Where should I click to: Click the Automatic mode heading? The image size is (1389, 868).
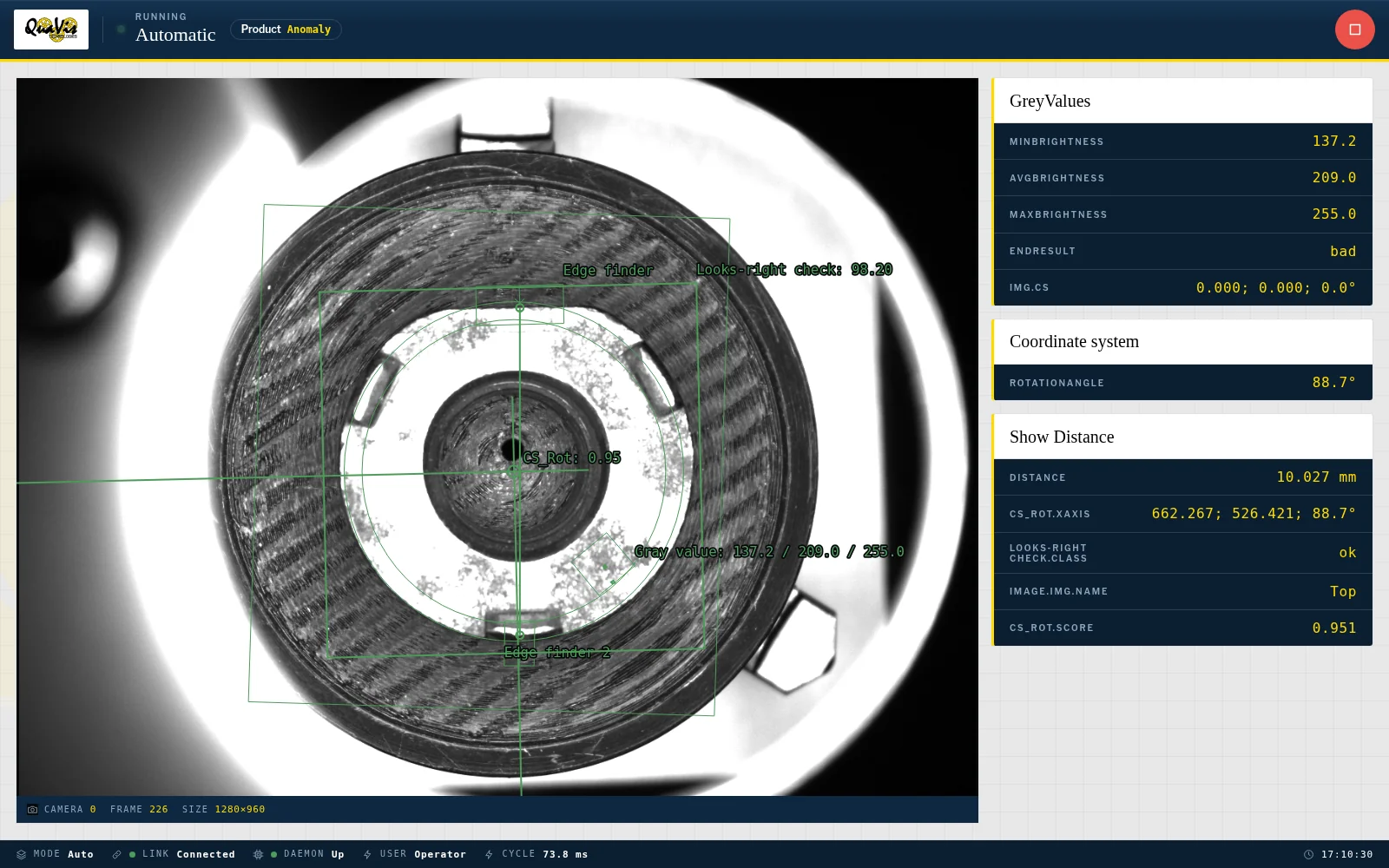(x=175, y=36)
